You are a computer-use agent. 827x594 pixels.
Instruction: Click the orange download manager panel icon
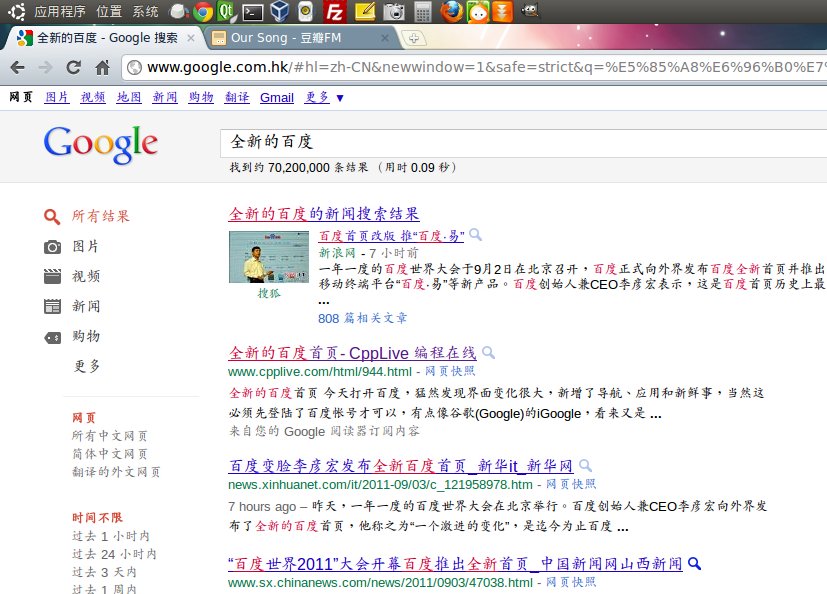[502, 11]
